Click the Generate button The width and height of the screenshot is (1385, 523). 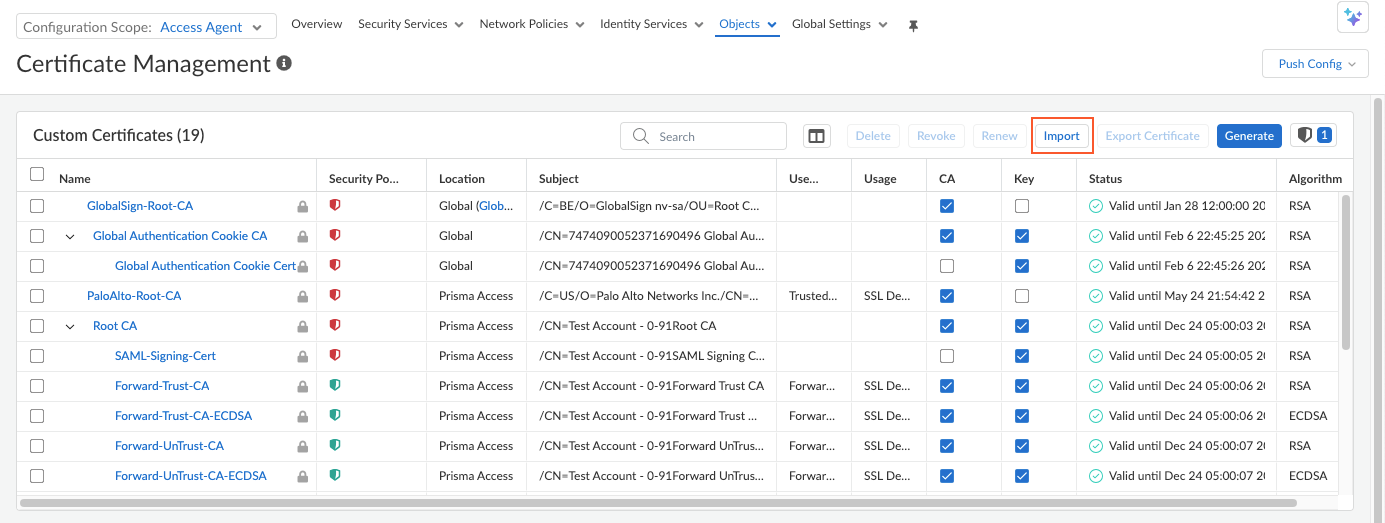[1249, 136]
